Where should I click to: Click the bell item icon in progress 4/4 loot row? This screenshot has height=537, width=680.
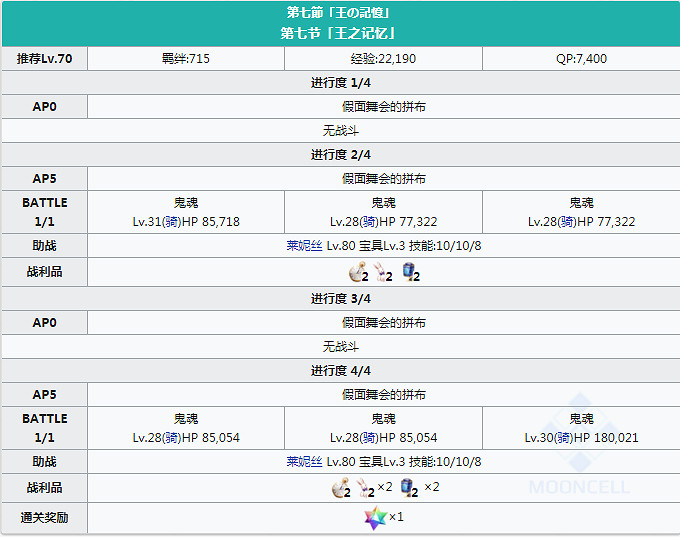[341, 488]
